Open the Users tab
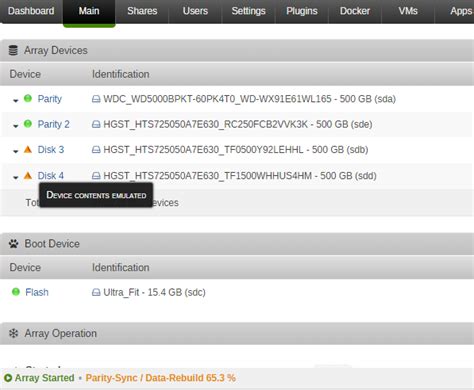Viewport: 474px width, 390px height. pos(195,11)
